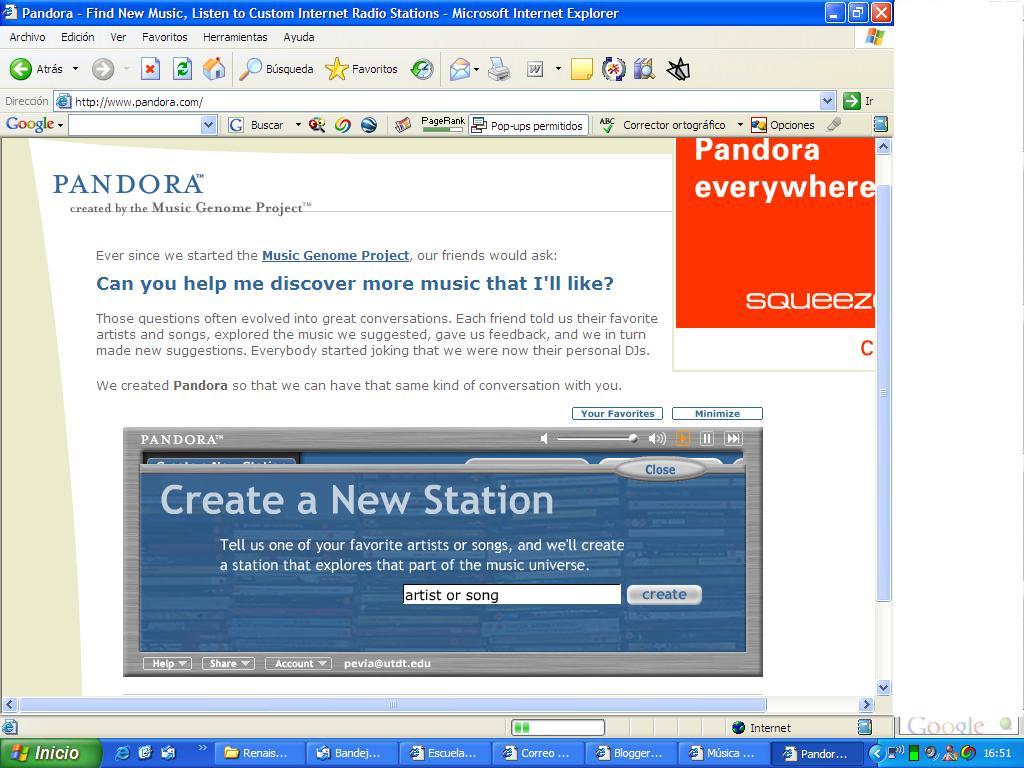Open the Herramientas menu
Viewport: 1024px width, 768px height.
(235, 37)
